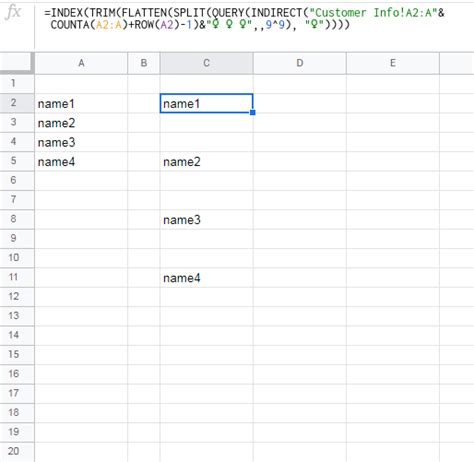Select column E header

coord(393,63)
